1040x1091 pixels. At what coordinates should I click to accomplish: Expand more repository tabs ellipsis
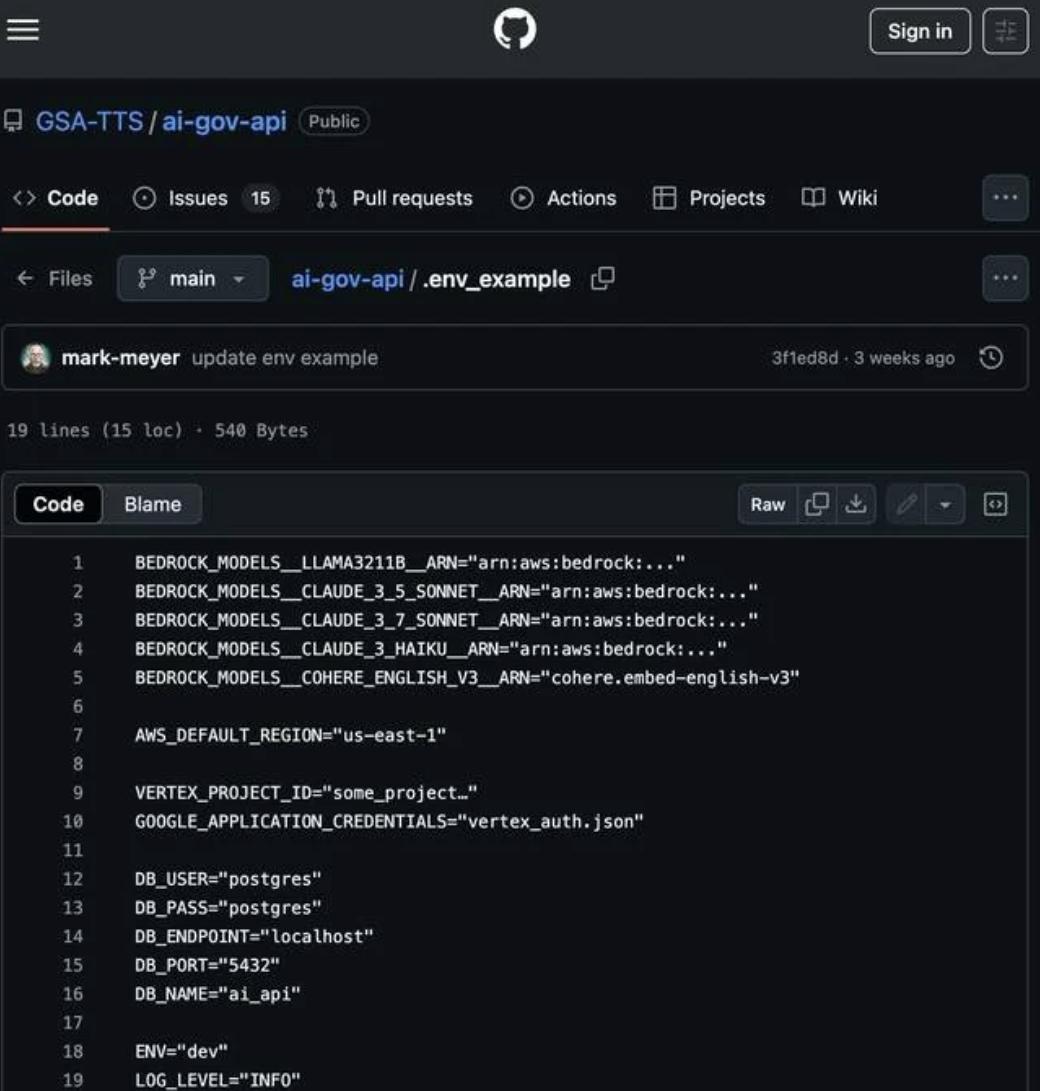point(1005,198)
